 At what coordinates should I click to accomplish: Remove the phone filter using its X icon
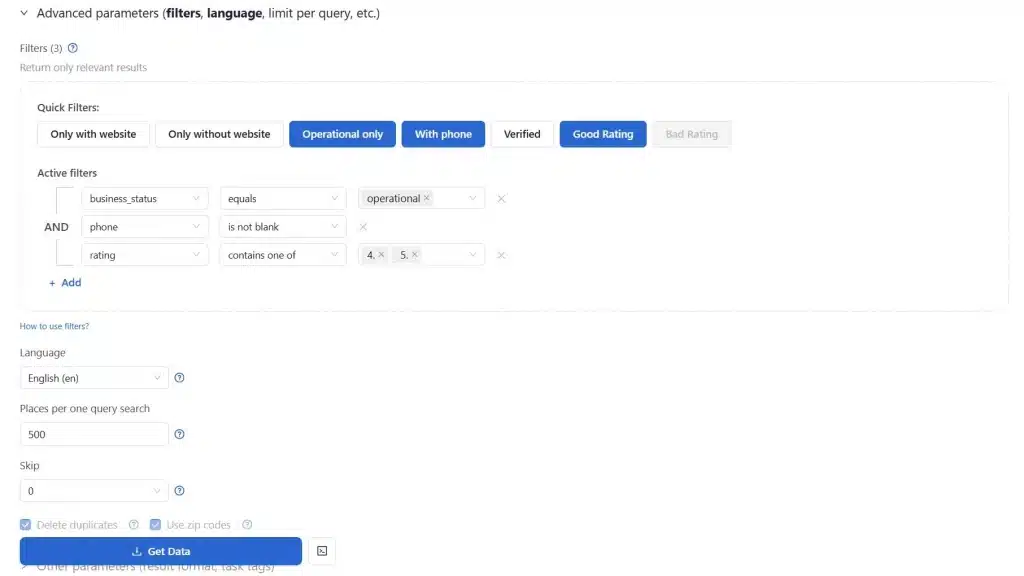[x=362, y=226]
